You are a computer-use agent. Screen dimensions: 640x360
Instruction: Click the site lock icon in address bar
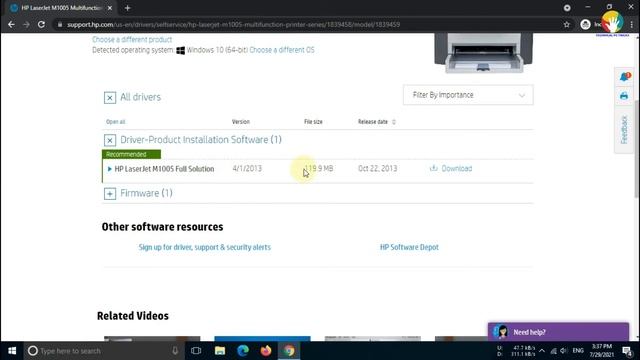click(60, 24)
